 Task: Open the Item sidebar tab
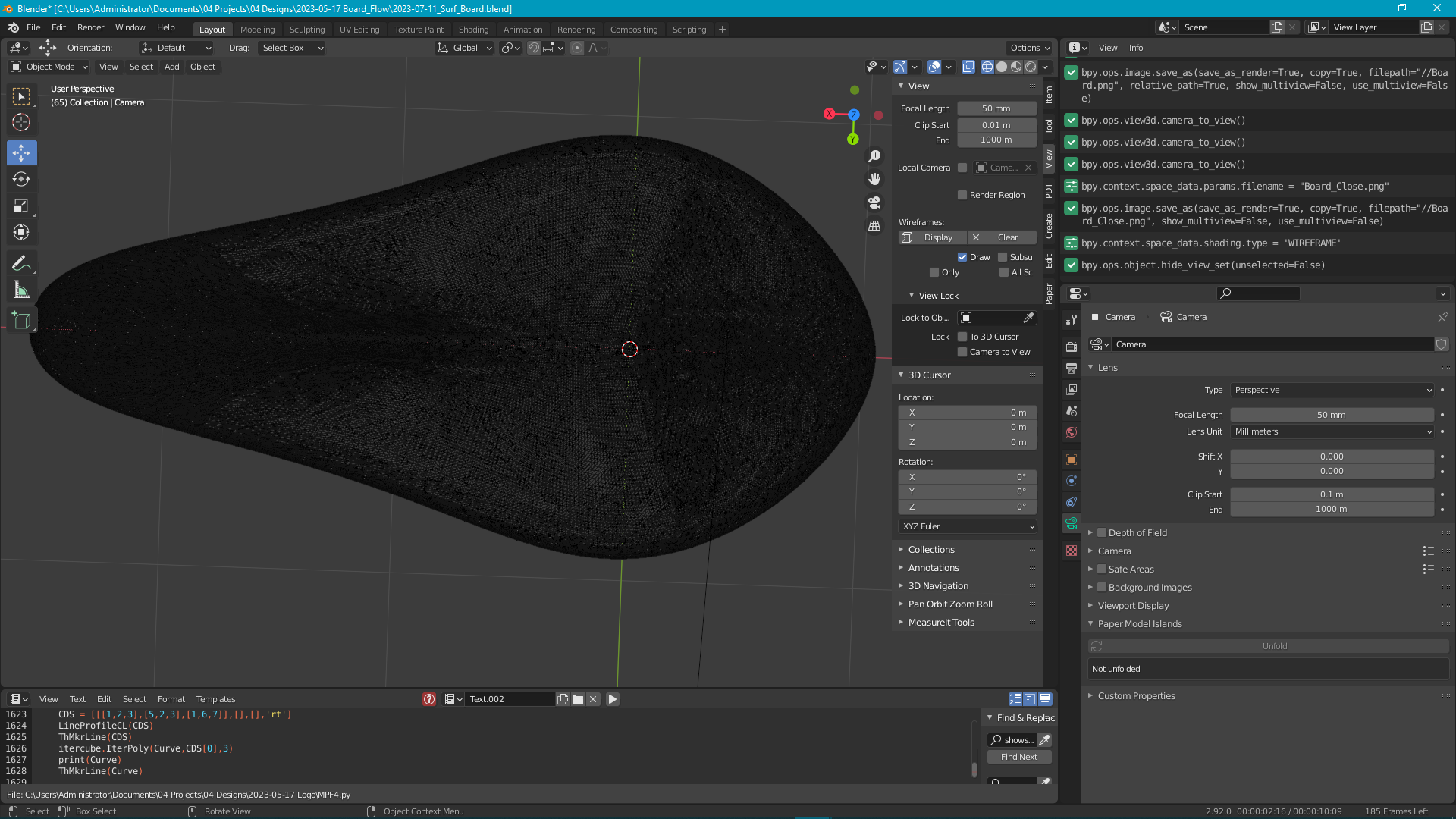(1049, 94)
